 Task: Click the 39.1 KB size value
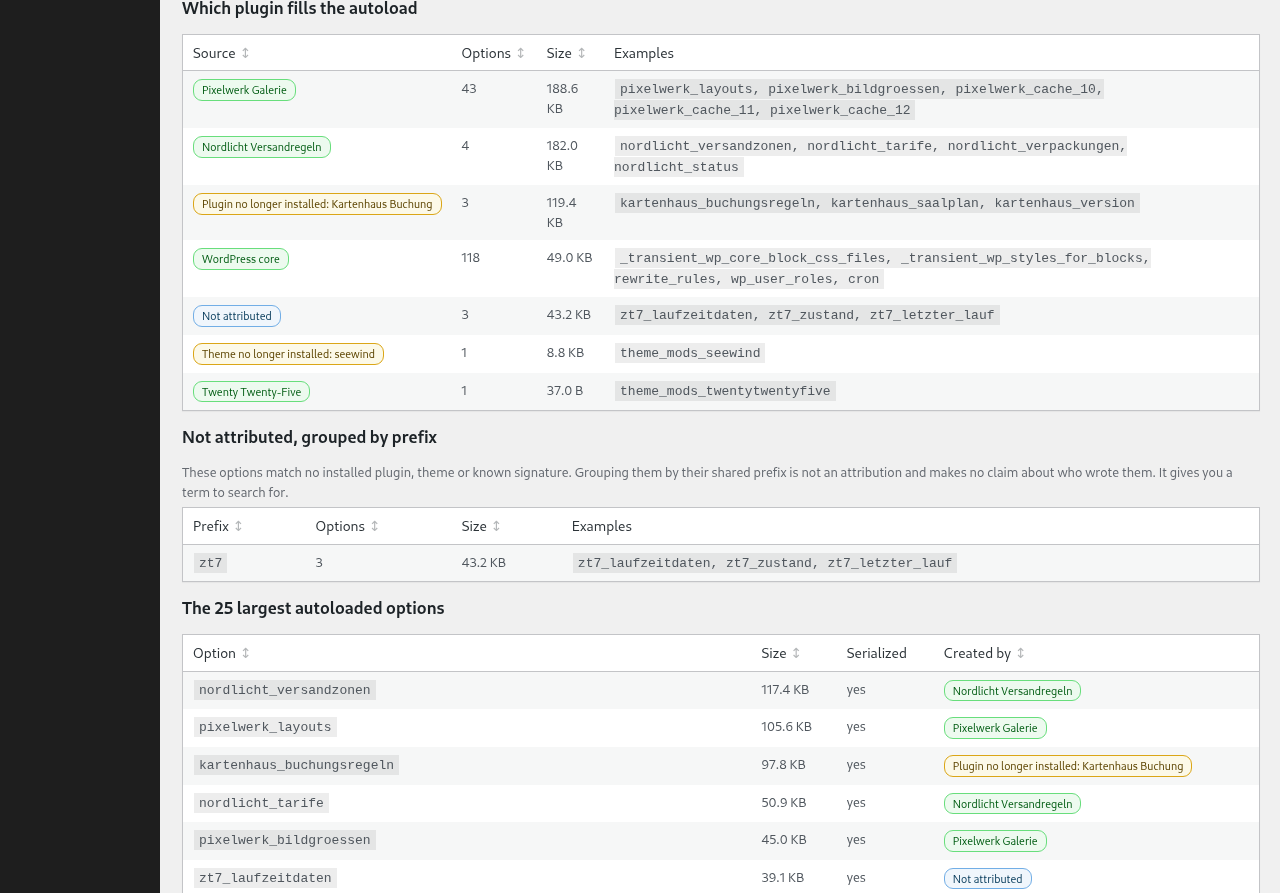coord(782,877)
